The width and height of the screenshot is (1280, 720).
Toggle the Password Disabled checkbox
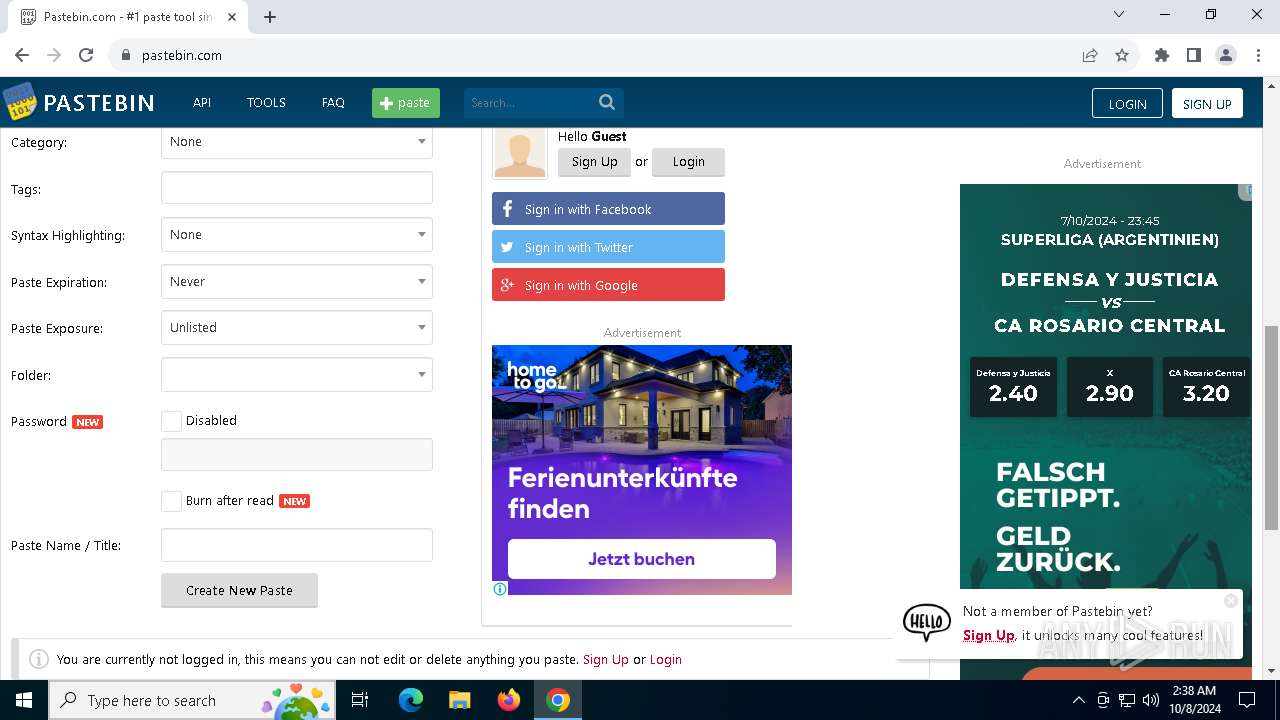pos(171,421)
